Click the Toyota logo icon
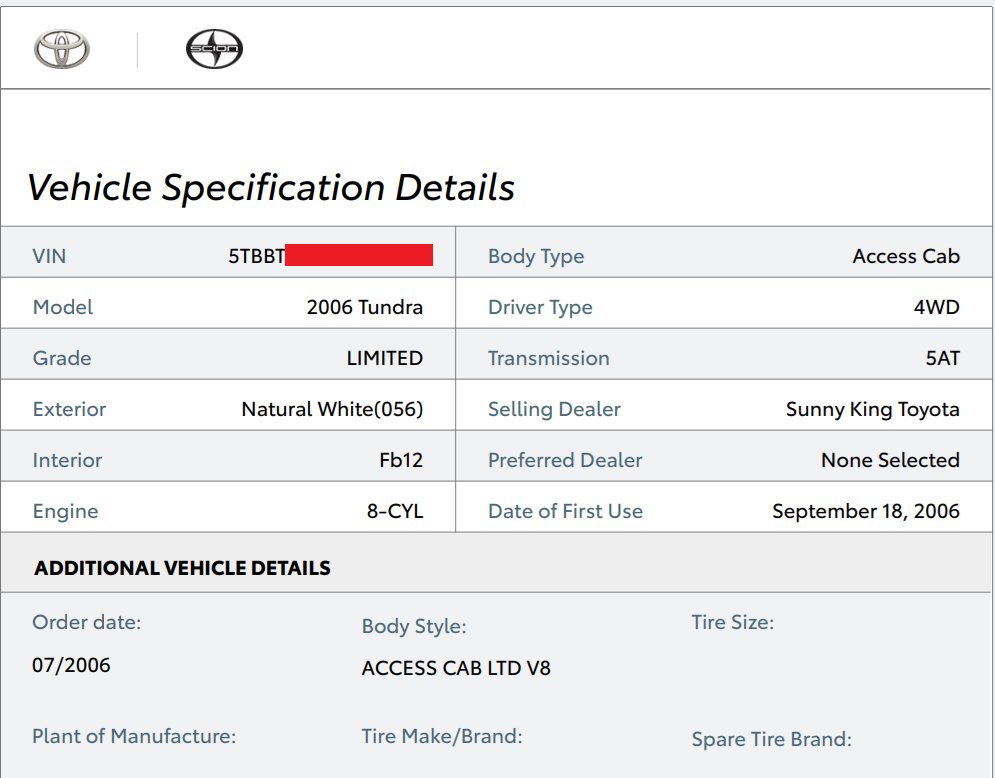This screenshot has width=995, height=778. pos(62,49)
